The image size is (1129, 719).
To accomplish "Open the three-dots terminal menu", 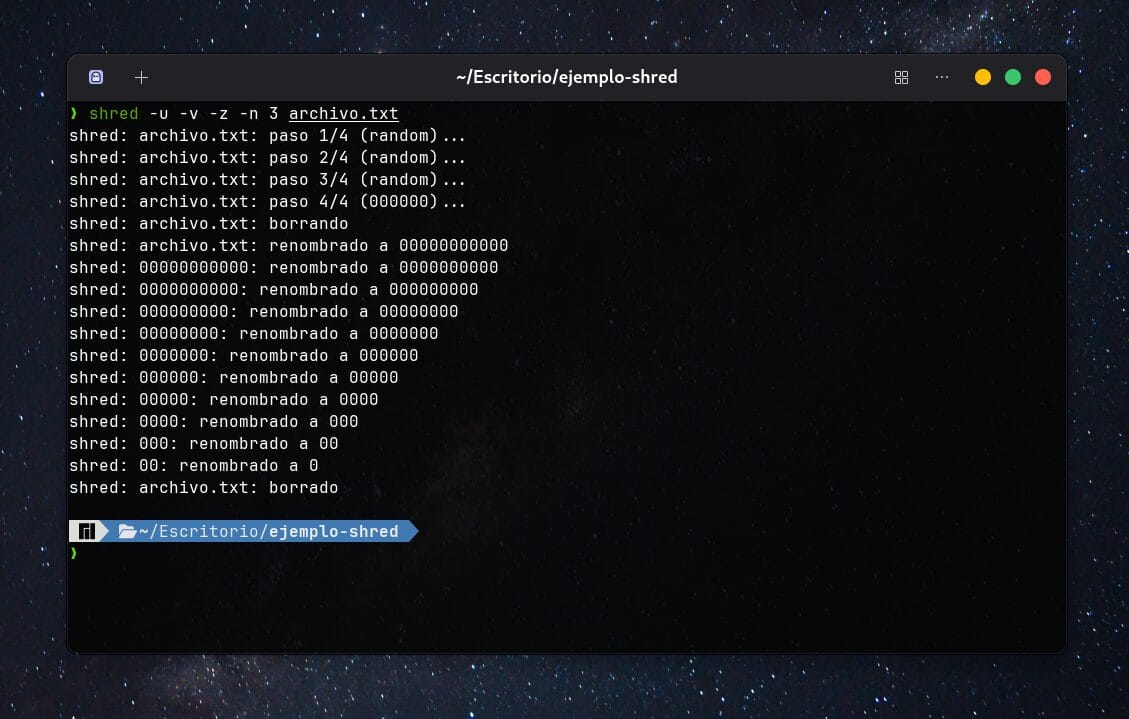I will (942, 77).
